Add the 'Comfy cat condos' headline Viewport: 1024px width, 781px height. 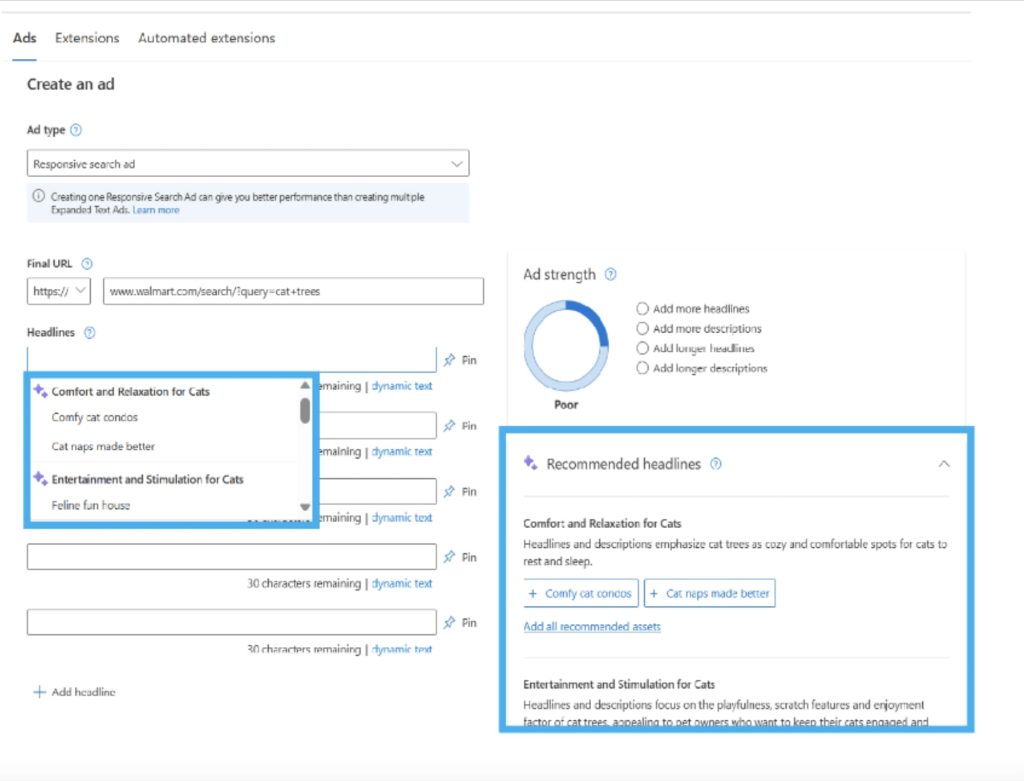tap(580, 592)
